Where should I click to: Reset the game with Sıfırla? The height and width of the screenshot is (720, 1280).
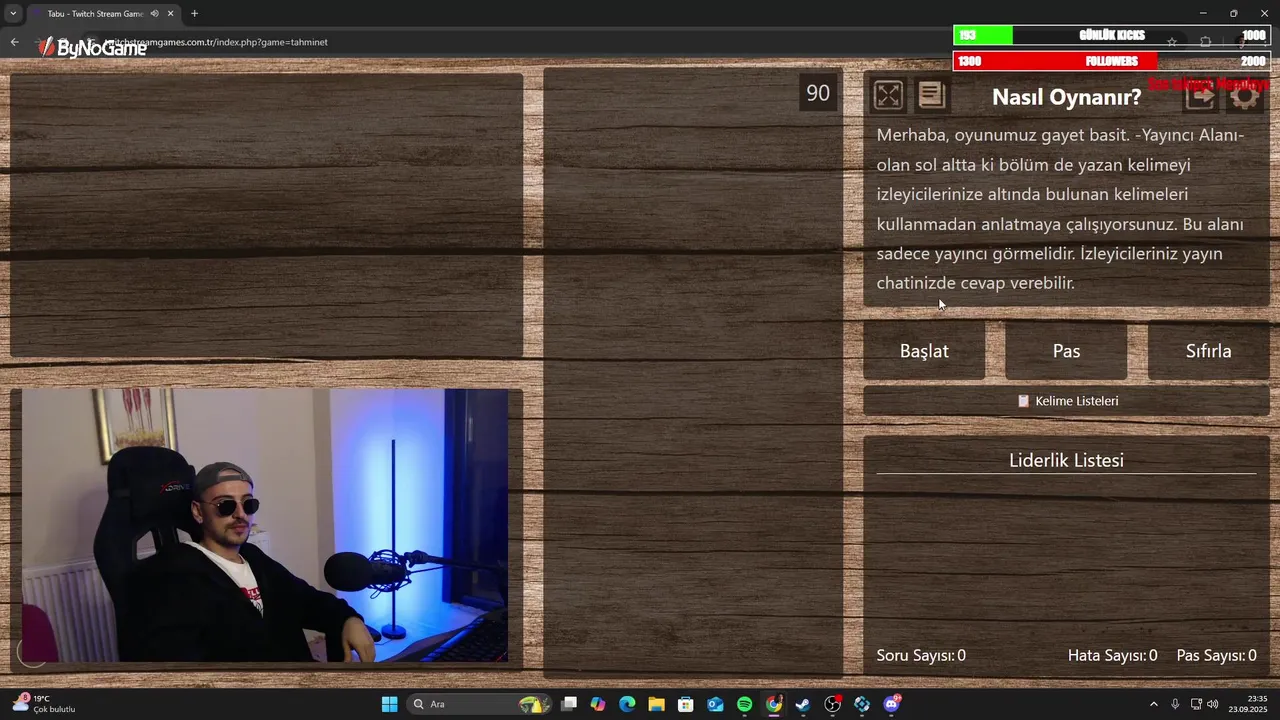pos(1208,351)
